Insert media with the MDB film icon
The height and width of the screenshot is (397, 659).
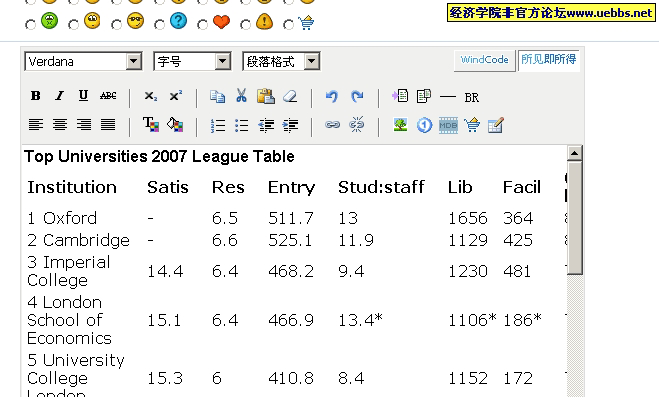[448, 125]
